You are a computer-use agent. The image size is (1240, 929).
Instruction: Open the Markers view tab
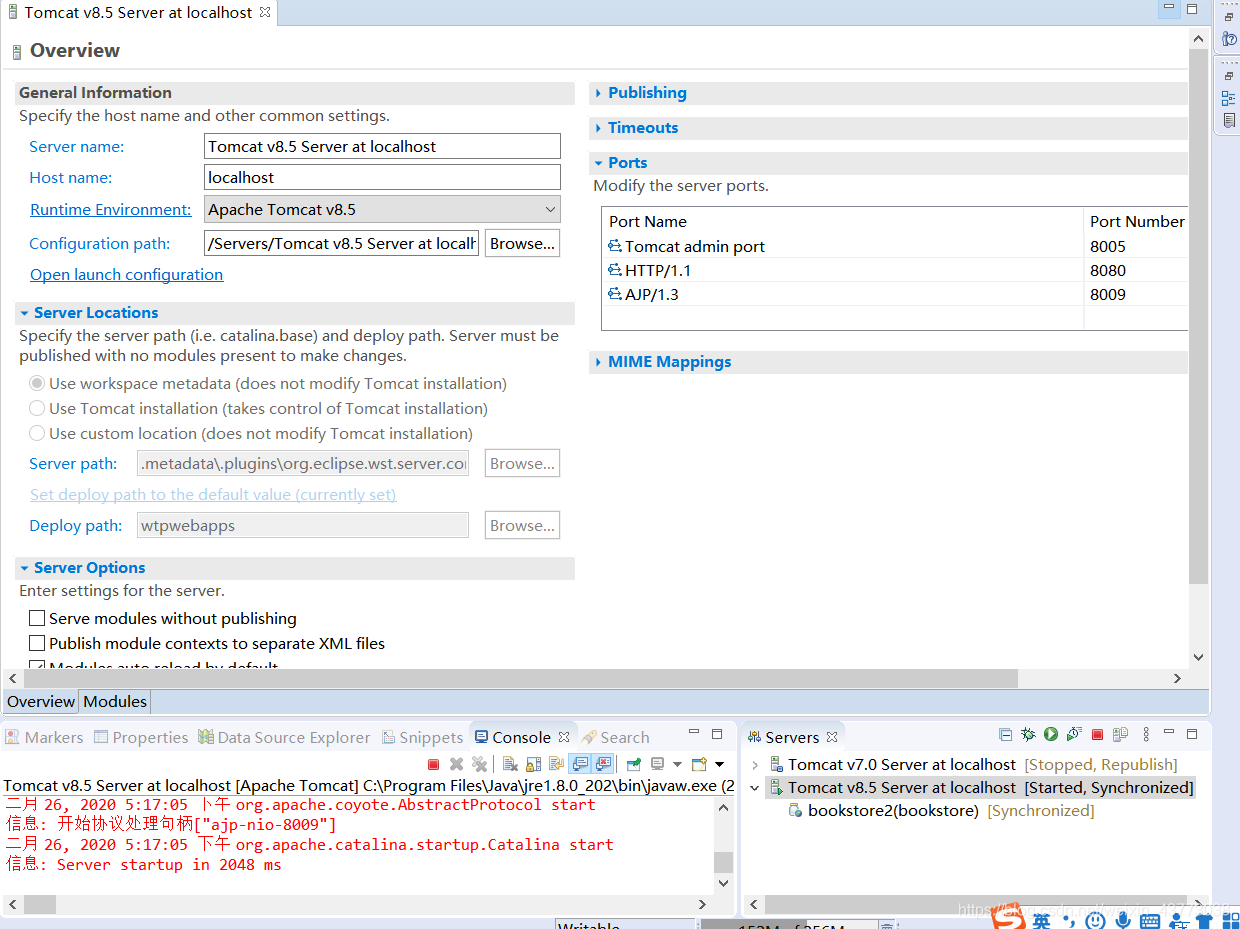click(44, 737)
